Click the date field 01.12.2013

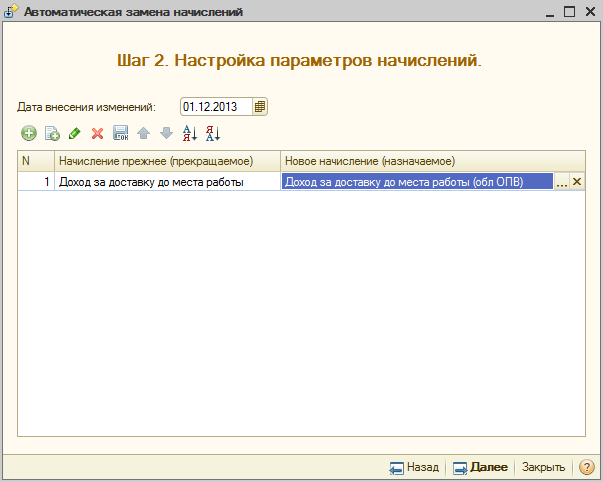coord(215,107)
